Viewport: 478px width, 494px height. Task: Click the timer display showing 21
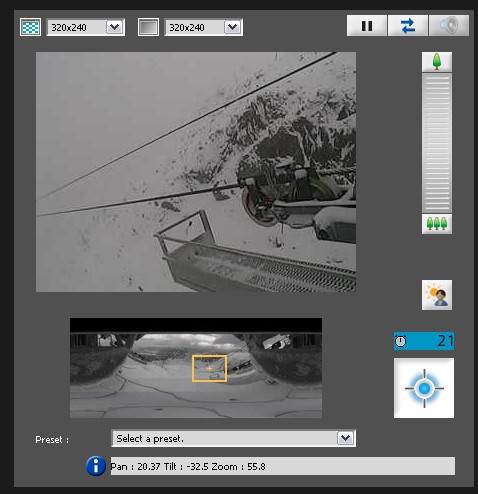pos(424,341)
